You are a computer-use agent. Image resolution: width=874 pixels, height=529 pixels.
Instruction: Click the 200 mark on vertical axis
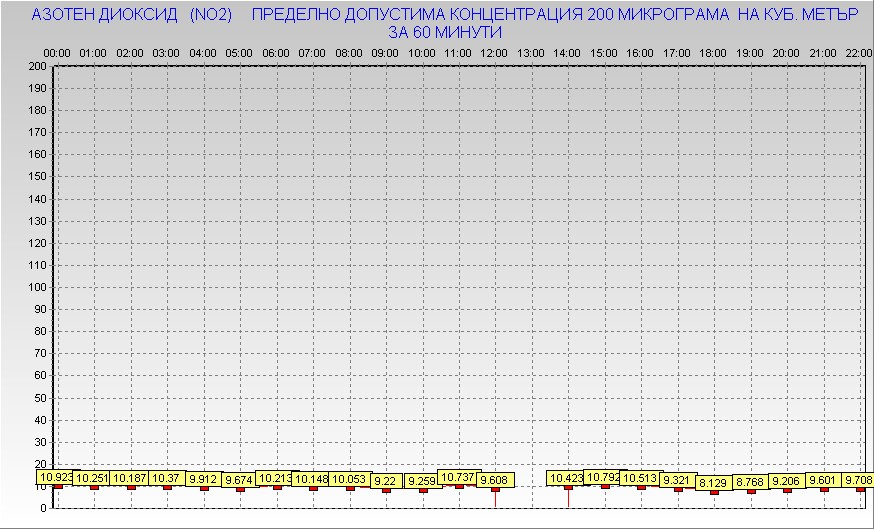(37, 66)
